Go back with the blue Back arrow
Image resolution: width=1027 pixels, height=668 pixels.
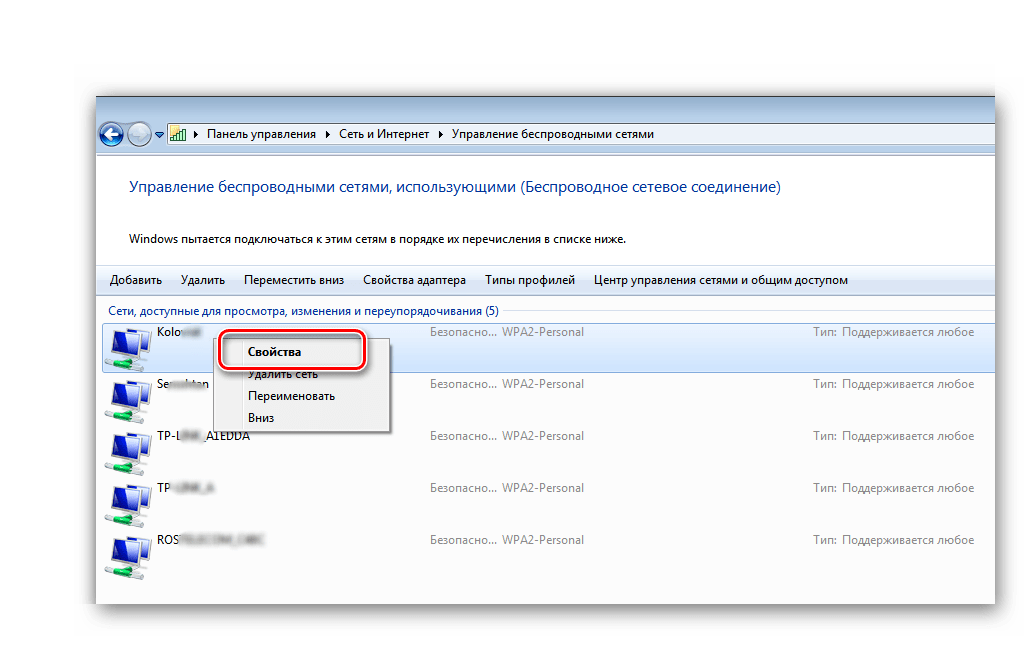pos(111,135)
